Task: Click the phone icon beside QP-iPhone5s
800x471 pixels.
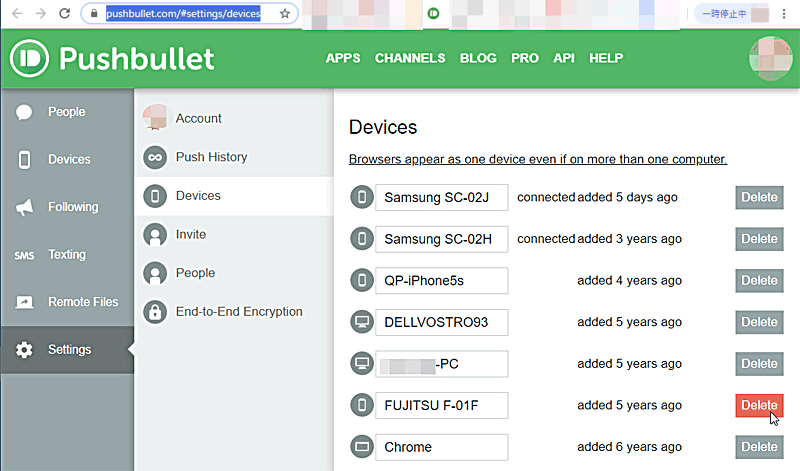Action: (x=362, y=280)
